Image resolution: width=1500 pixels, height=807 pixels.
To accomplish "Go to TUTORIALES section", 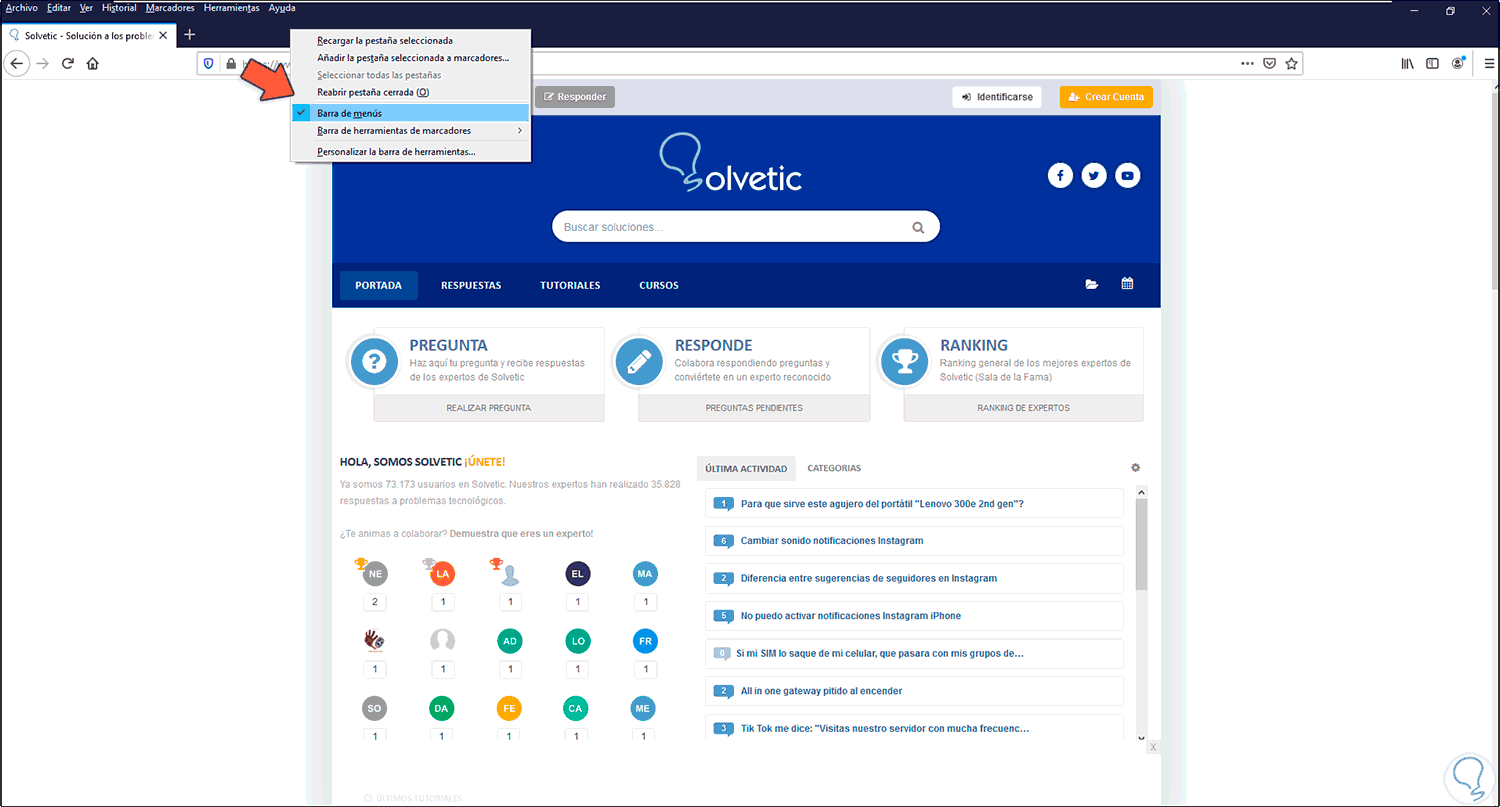I will tap(570, 285).
